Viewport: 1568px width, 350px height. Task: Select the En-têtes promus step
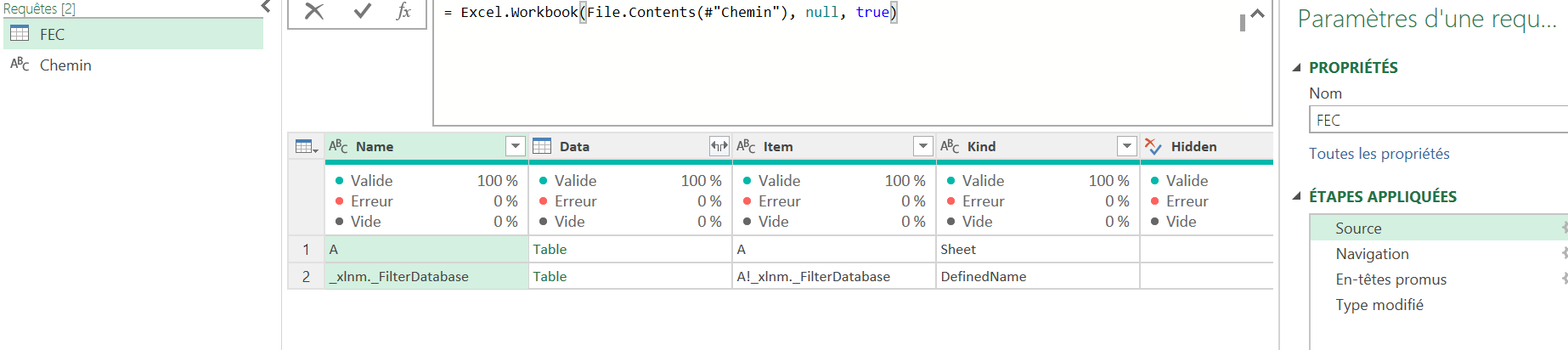point(1439,279)
